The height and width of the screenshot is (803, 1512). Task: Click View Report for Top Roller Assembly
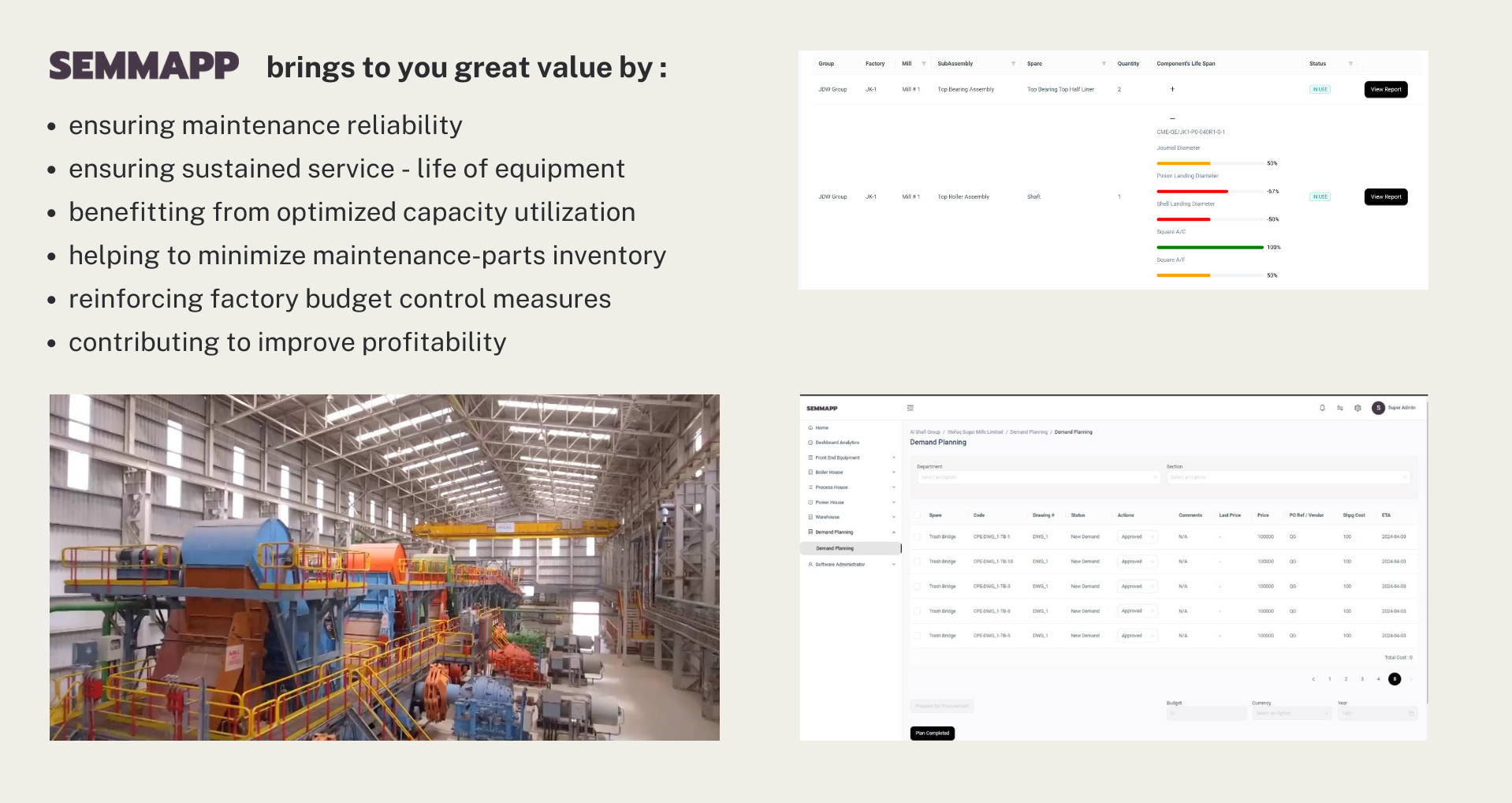pyautogui.click(x=1385, y=197)
